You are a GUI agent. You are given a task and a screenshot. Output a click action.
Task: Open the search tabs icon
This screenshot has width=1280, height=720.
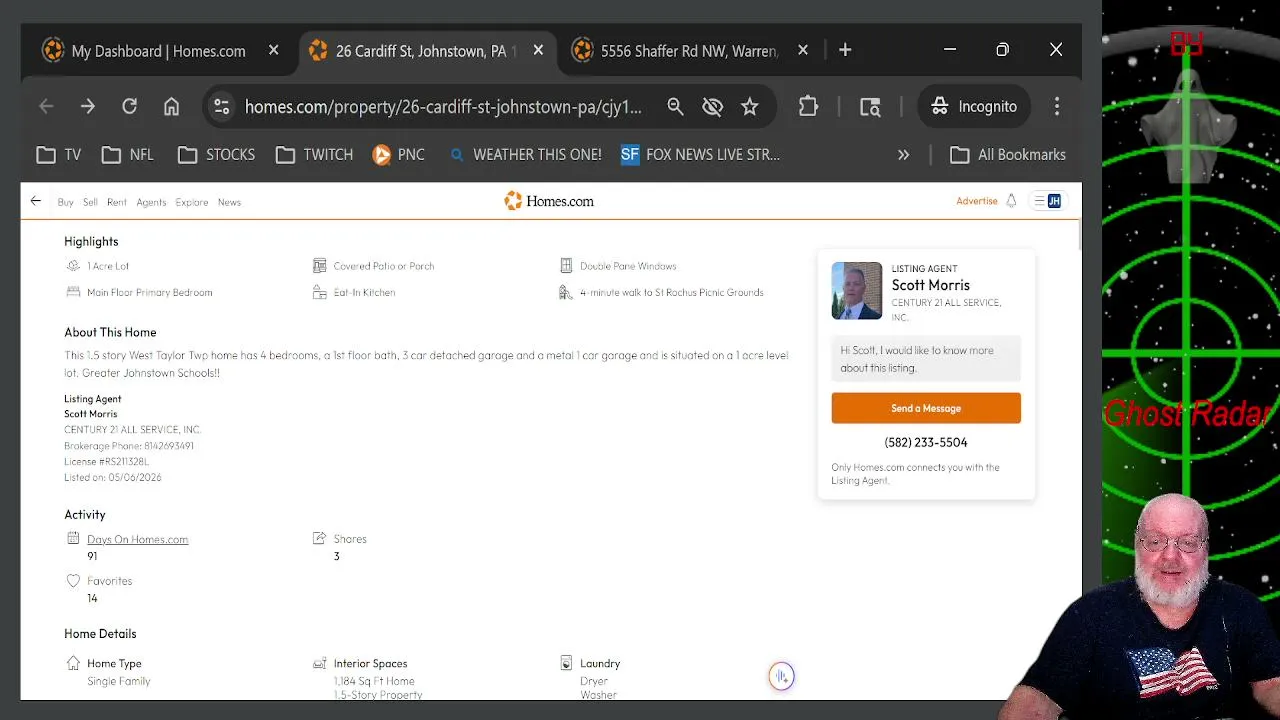(x=870, y=106)
